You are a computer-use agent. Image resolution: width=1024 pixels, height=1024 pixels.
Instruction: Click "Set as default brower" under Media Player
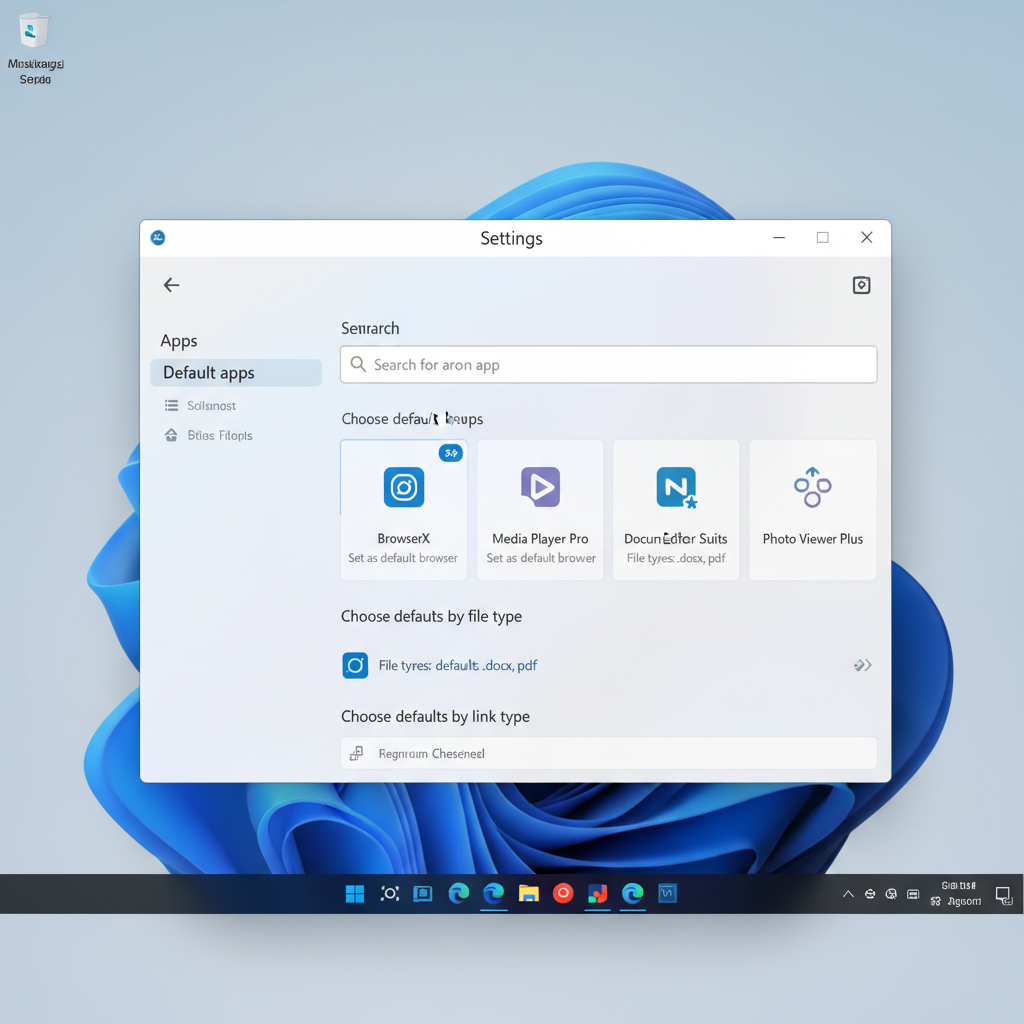541,558
